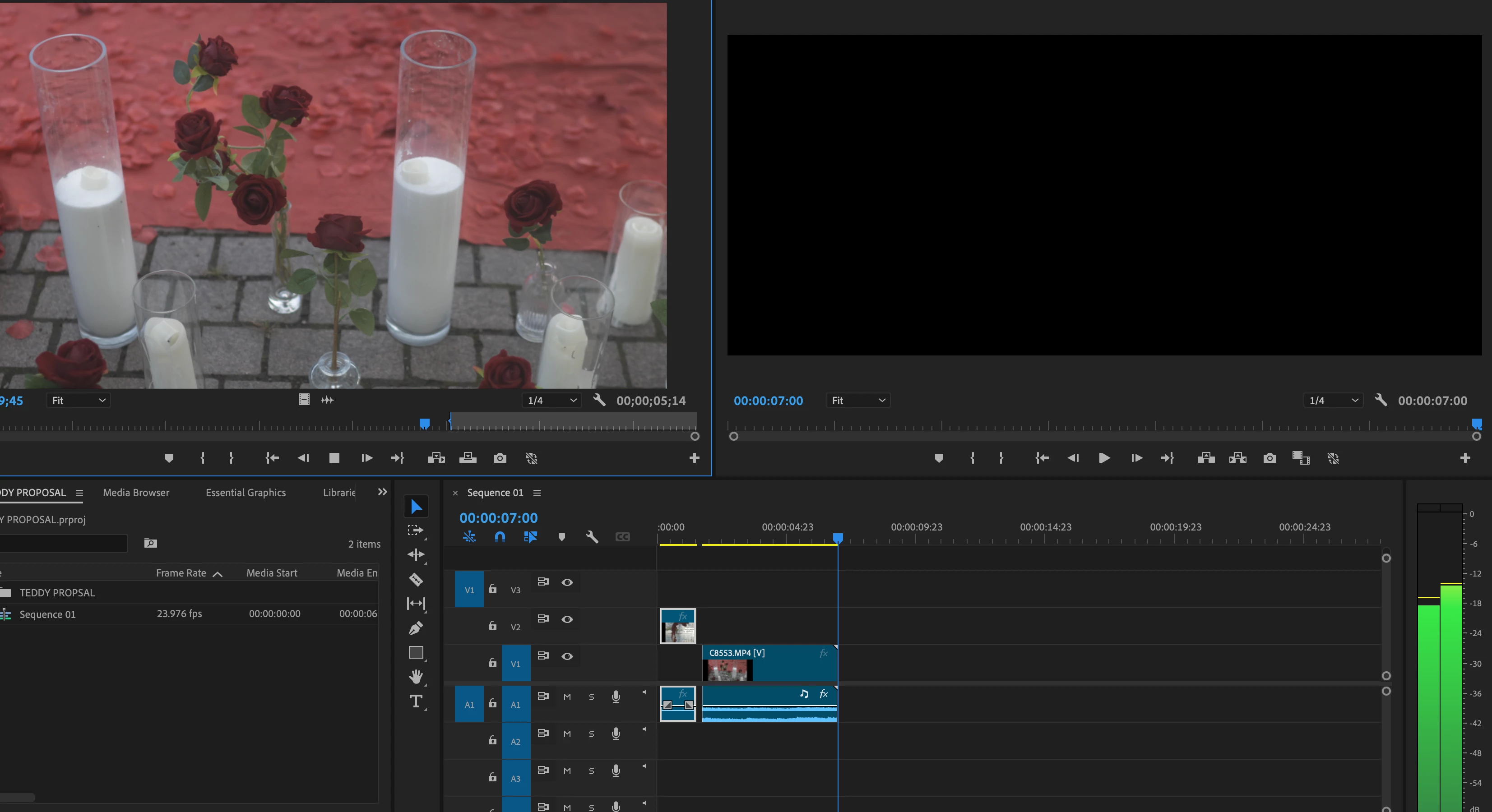1492x812 pixels.
Task: Hide the V2 track output
Action: [x=567, y=619]
